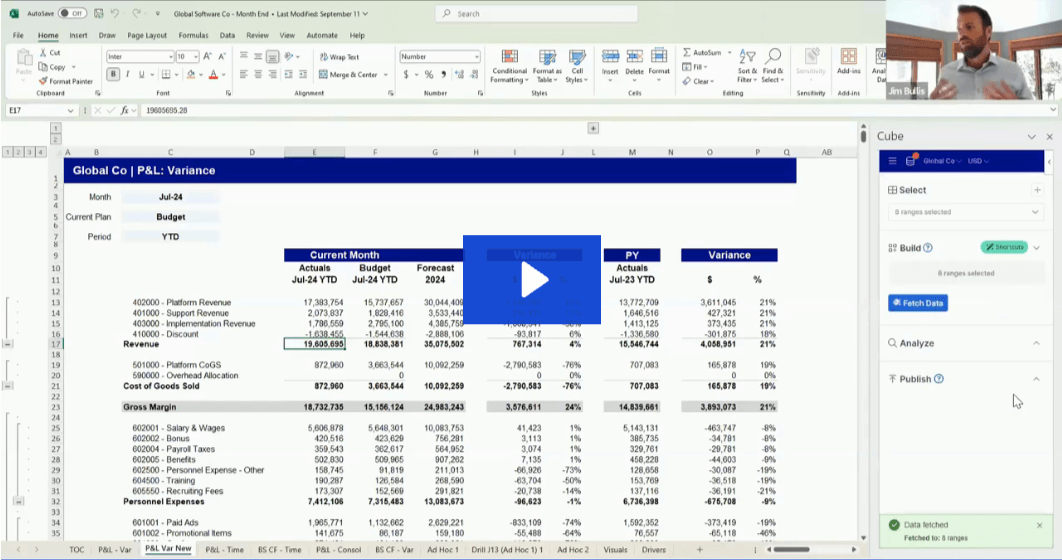The width and height of the screenshot is (1062, 560).
Task: Expand the Merge & Center dropdown arrow
Action: click(x=385, y=74)
